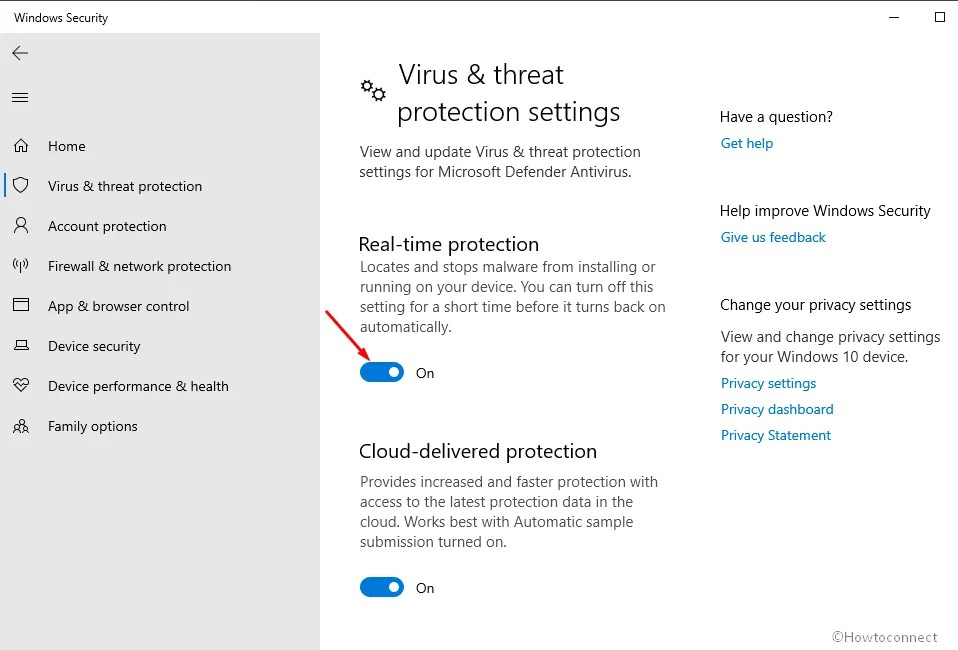Open Account protection via the person icon
The height and width of the screenshot is (650, 958).
(20, 226)
